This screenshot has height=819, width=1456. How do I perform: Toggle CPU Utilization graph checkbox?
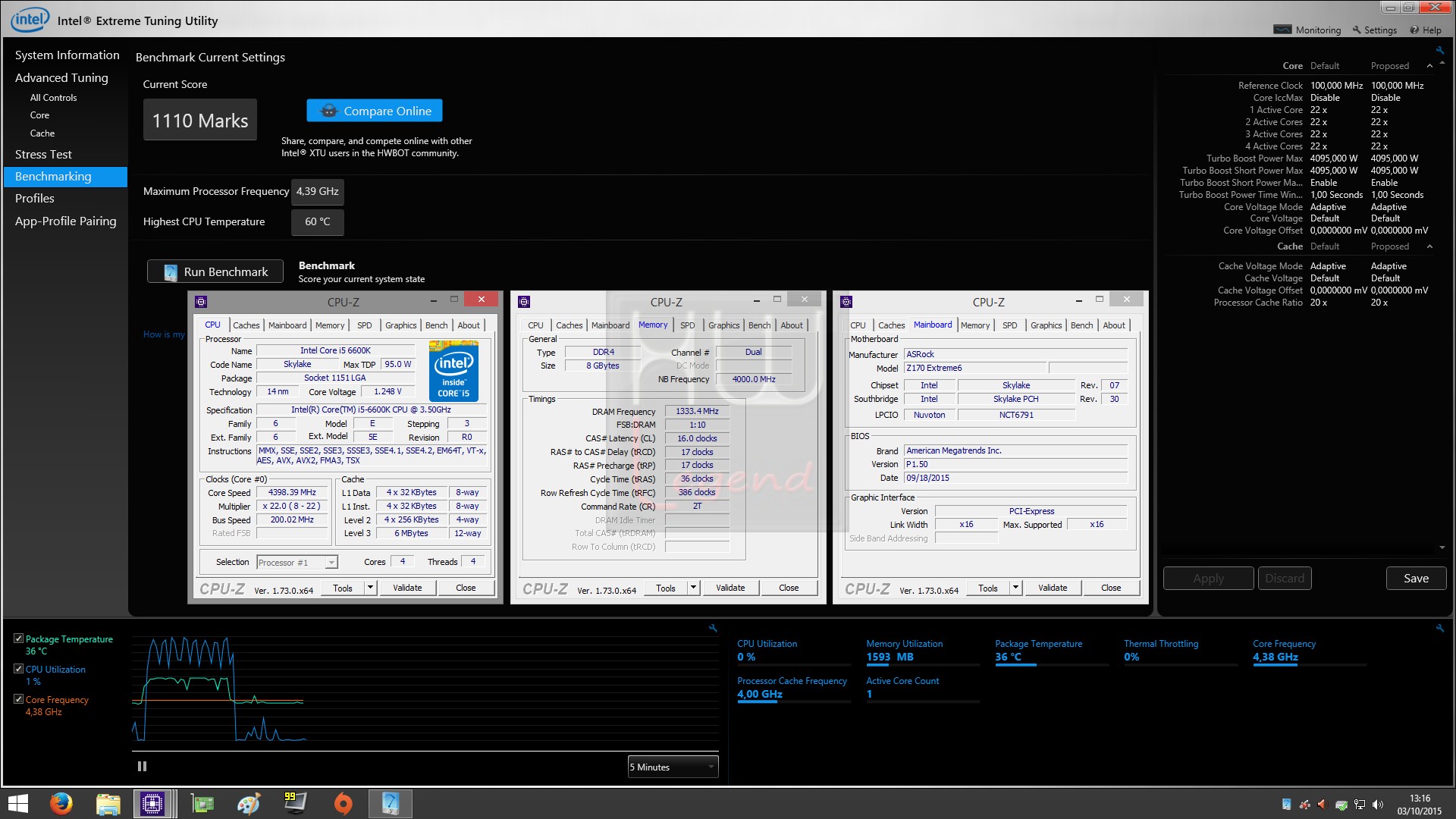pos(19,669)
